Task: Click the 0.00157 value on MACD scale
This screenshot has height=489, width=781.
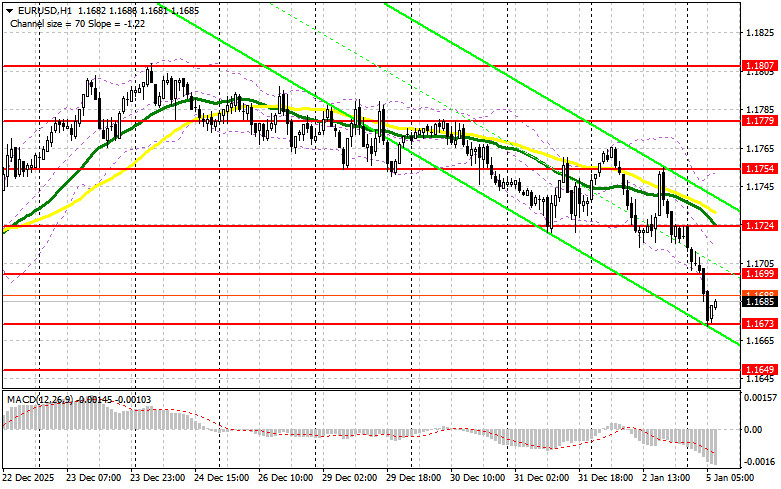Action: tap(757, 398)
